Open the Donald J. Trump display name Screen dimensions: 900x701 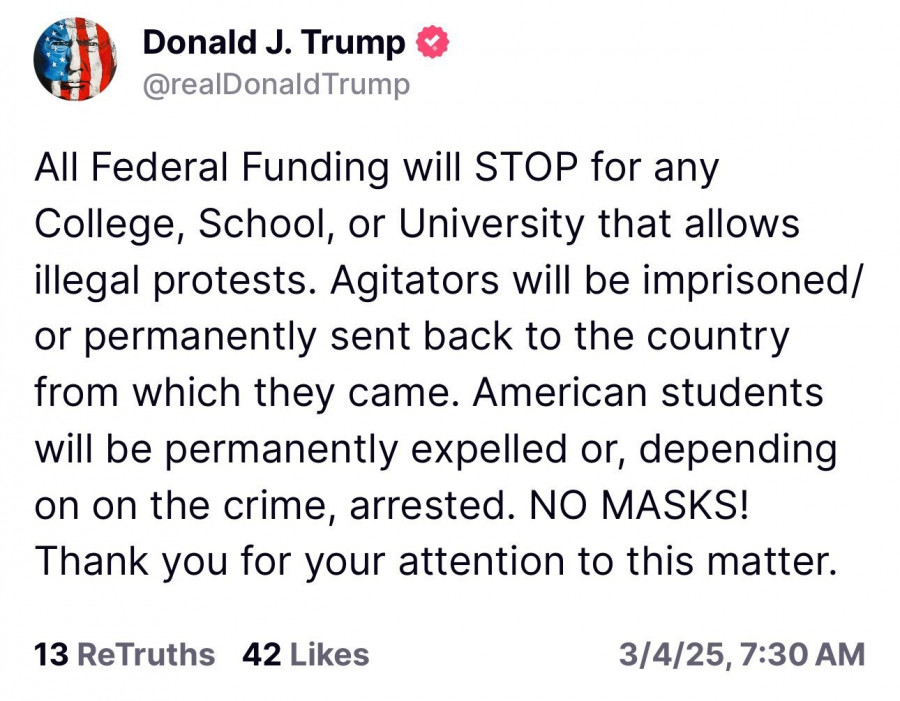274,42
